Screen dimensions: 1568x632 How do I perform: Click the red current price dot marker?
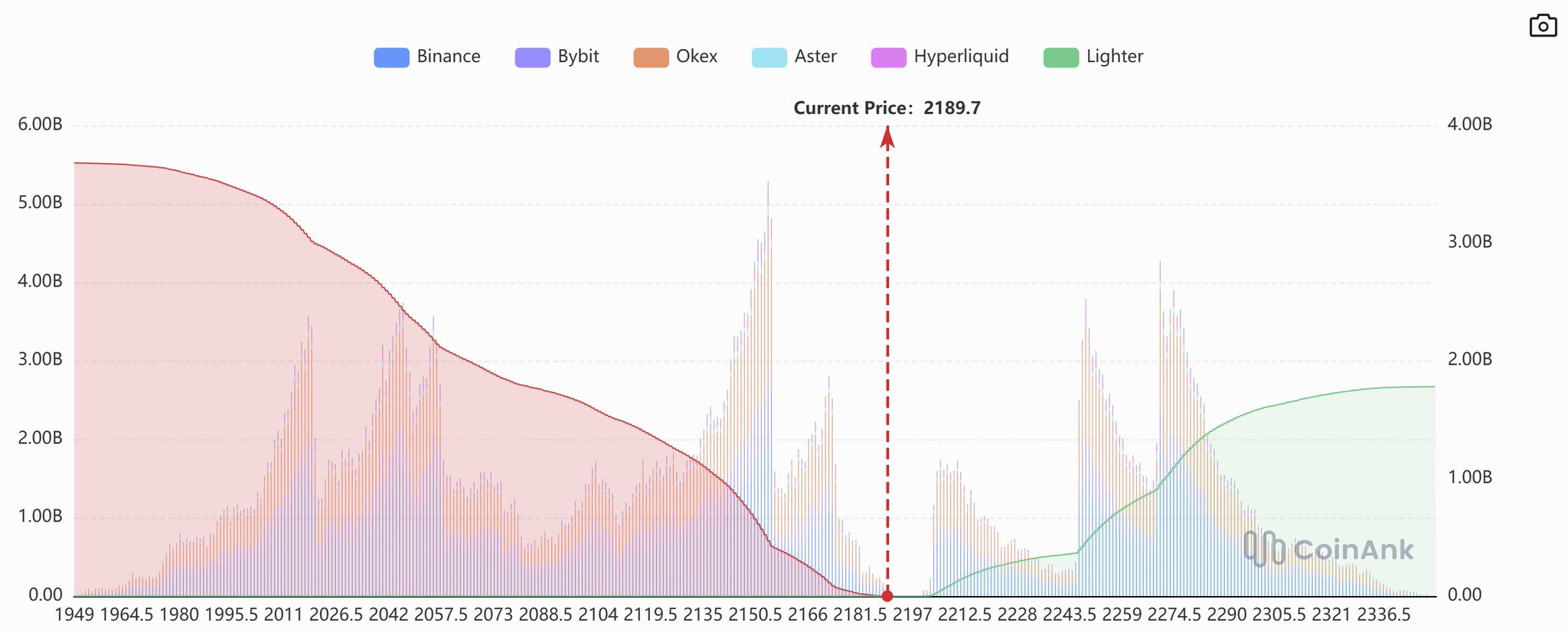click(x=887, y=596)
